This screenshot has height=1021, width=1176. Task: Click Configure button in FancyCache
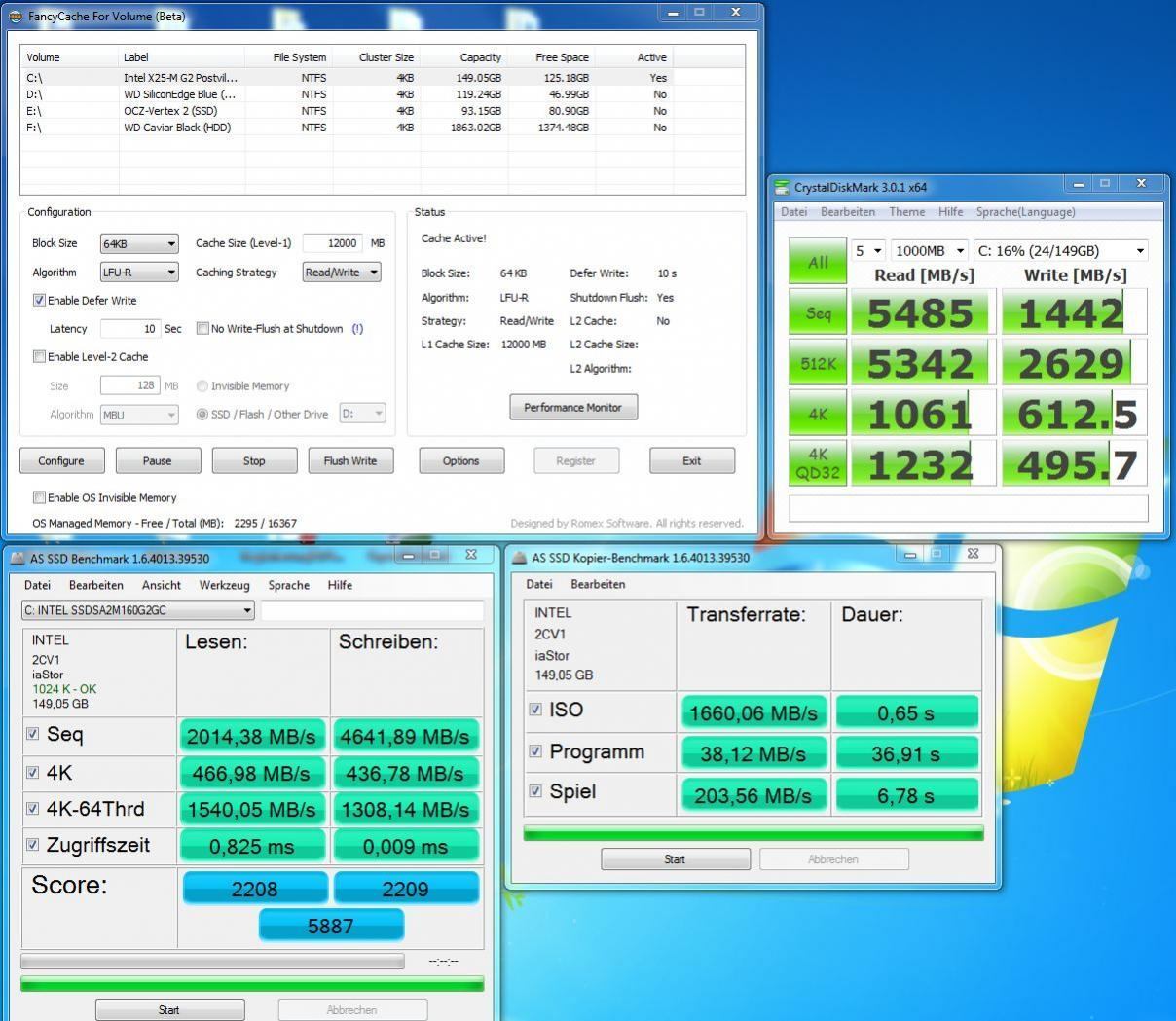[x=61, y=461]
